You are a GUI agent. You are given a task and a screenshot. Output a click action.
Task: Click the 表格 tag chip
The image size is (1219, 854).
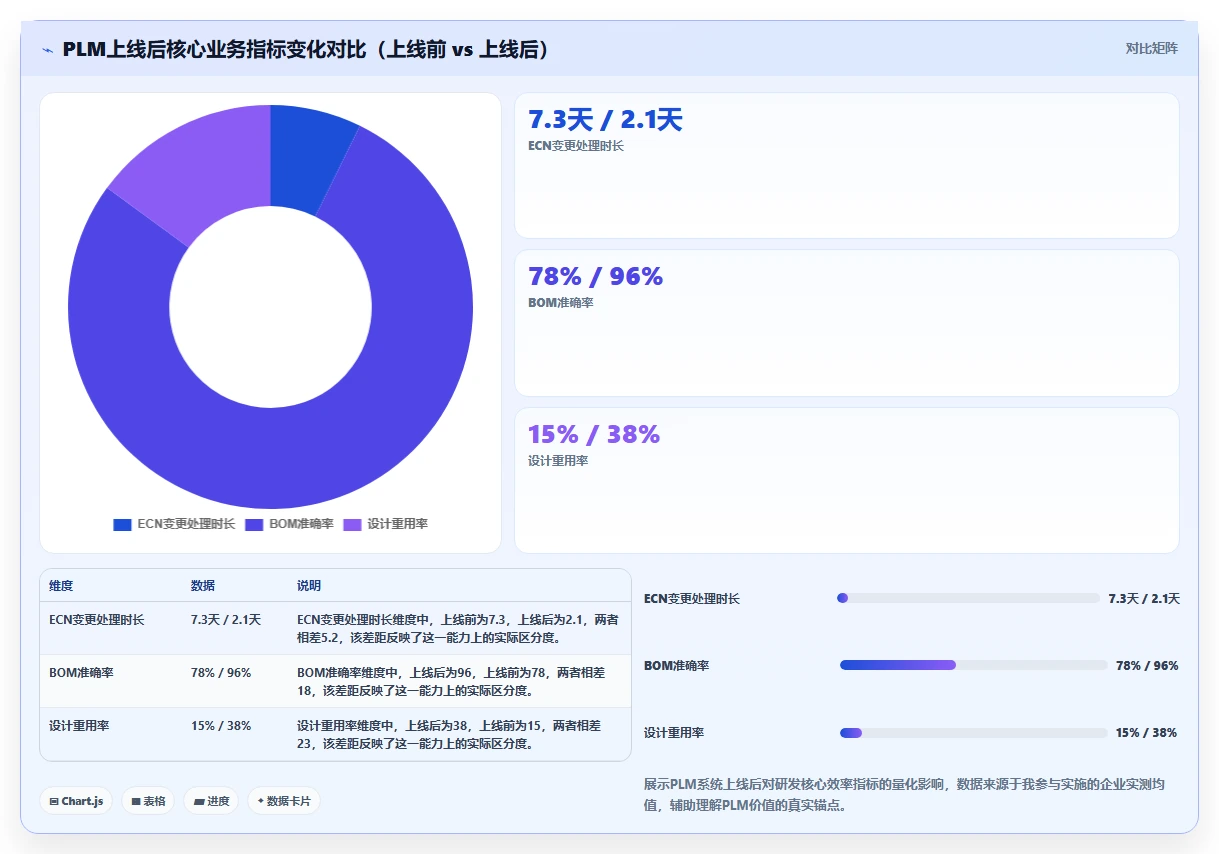(148, 801)
